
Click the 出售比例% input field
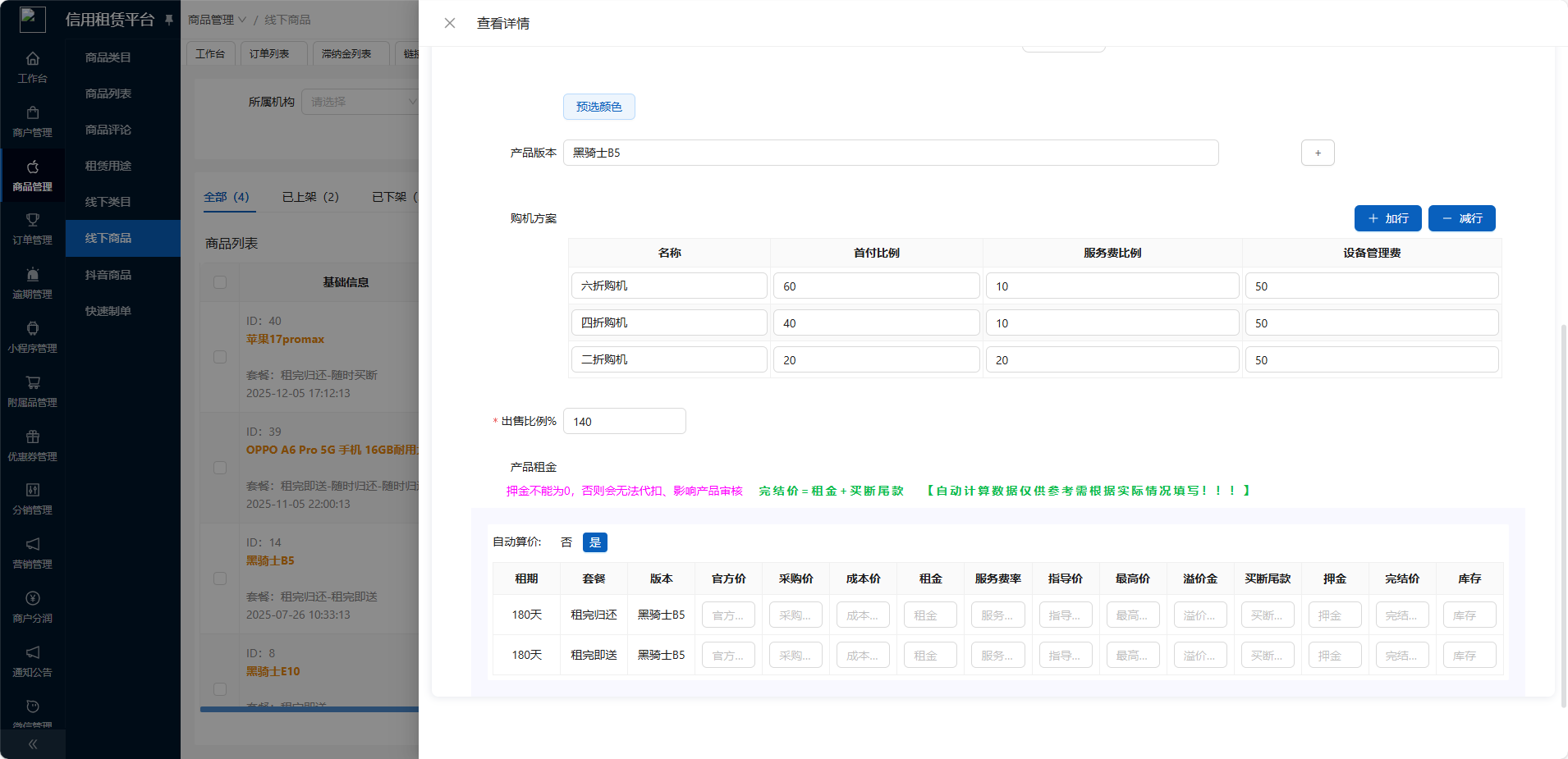point(624,421)
